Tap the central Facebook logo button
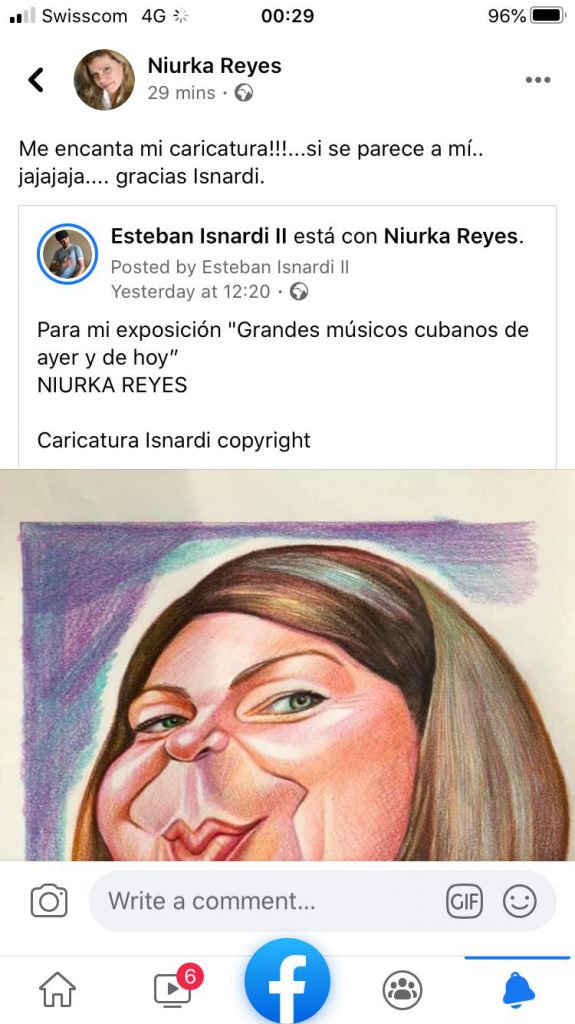Image resolution: width=575 pixels, height=1024 pixels. coord(288,982)
